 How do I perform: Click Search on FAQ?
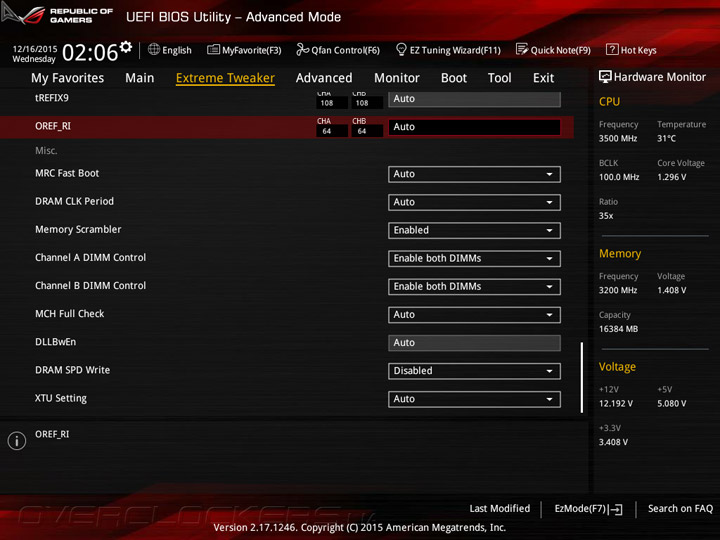(x=680, y=508)
